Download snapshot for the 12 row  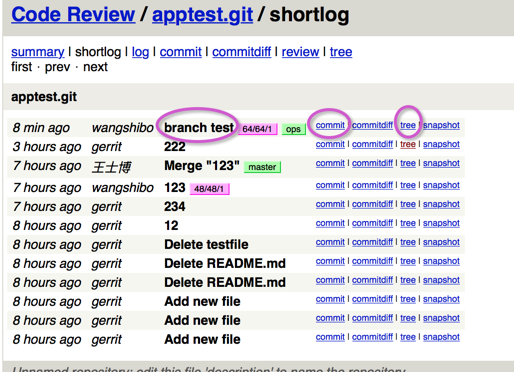[x=441, y=223]
